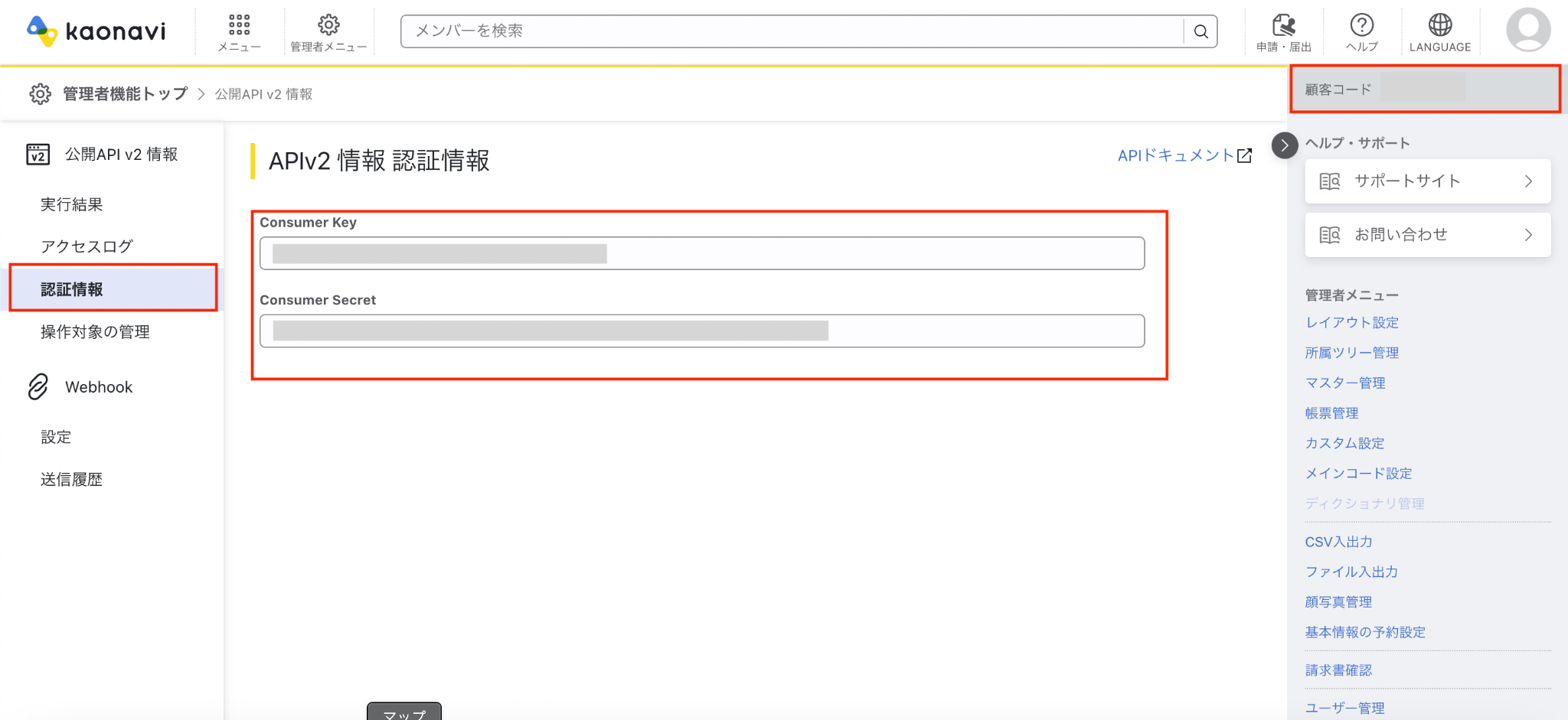
Task: Select アクセスログ in the sidebar
Action: click(87, 246)
